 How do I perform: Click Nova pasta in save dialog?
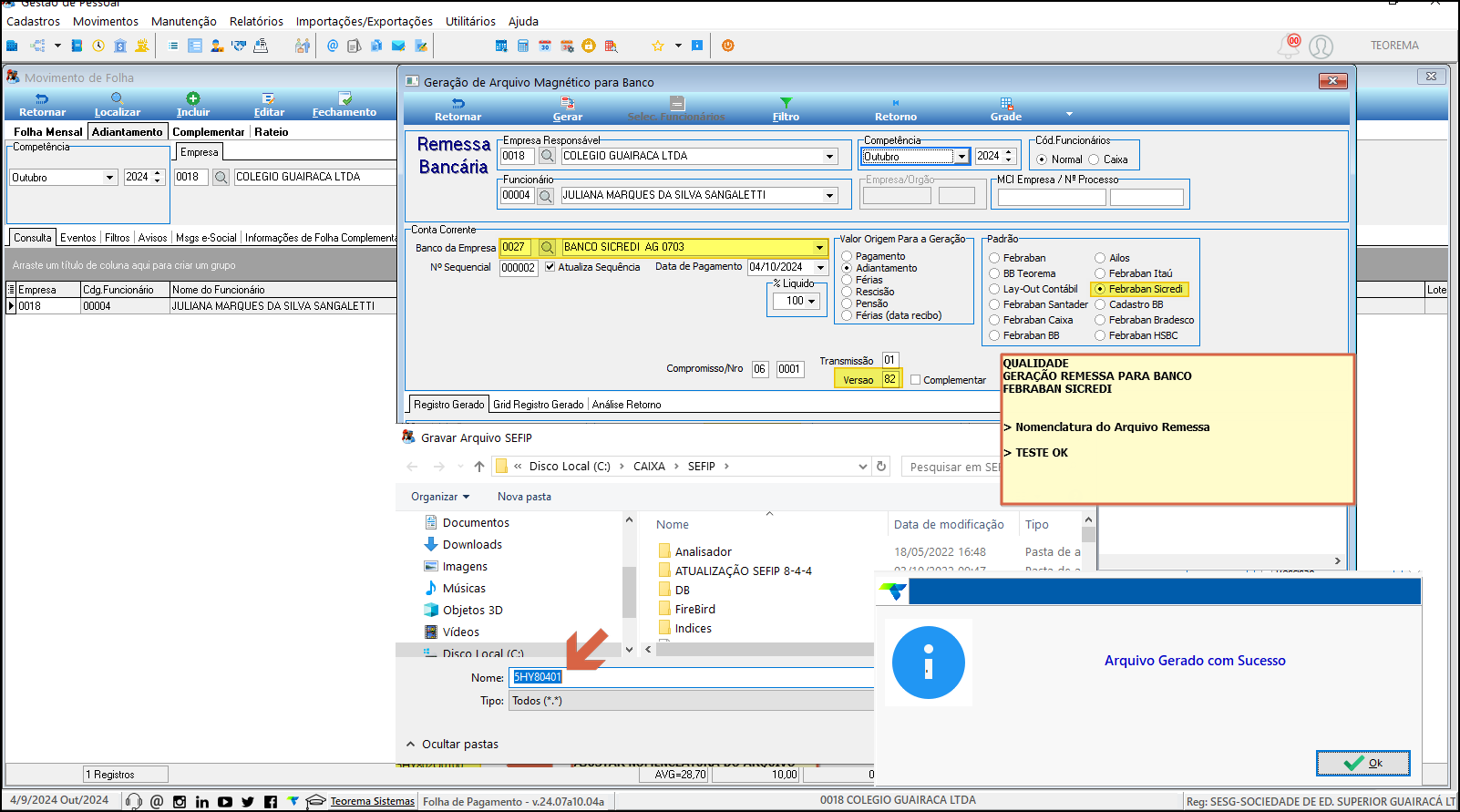pos(524,497)
